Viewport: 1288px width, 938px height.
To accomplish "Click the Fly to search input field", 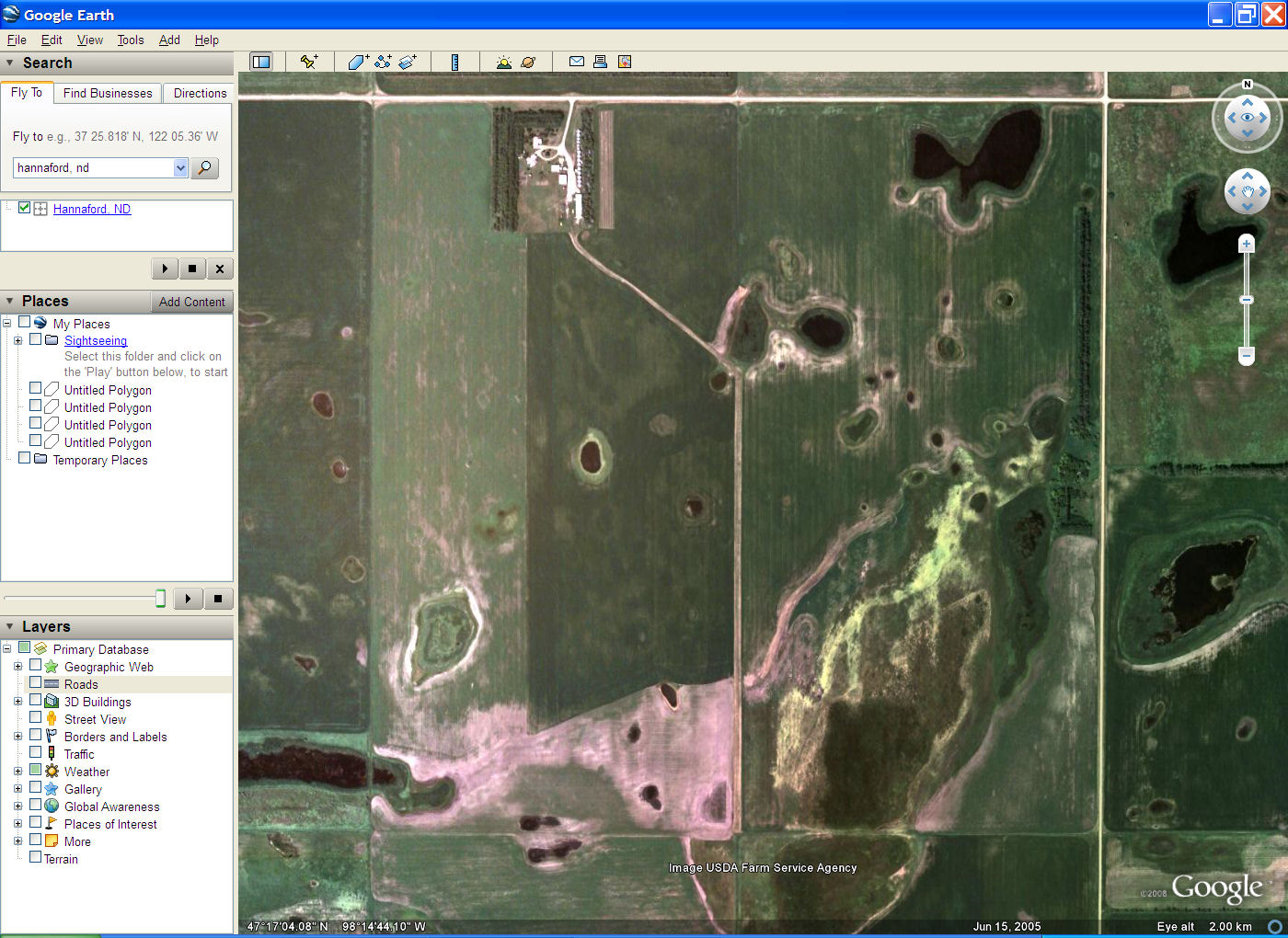I will click(x=94, y=167).
